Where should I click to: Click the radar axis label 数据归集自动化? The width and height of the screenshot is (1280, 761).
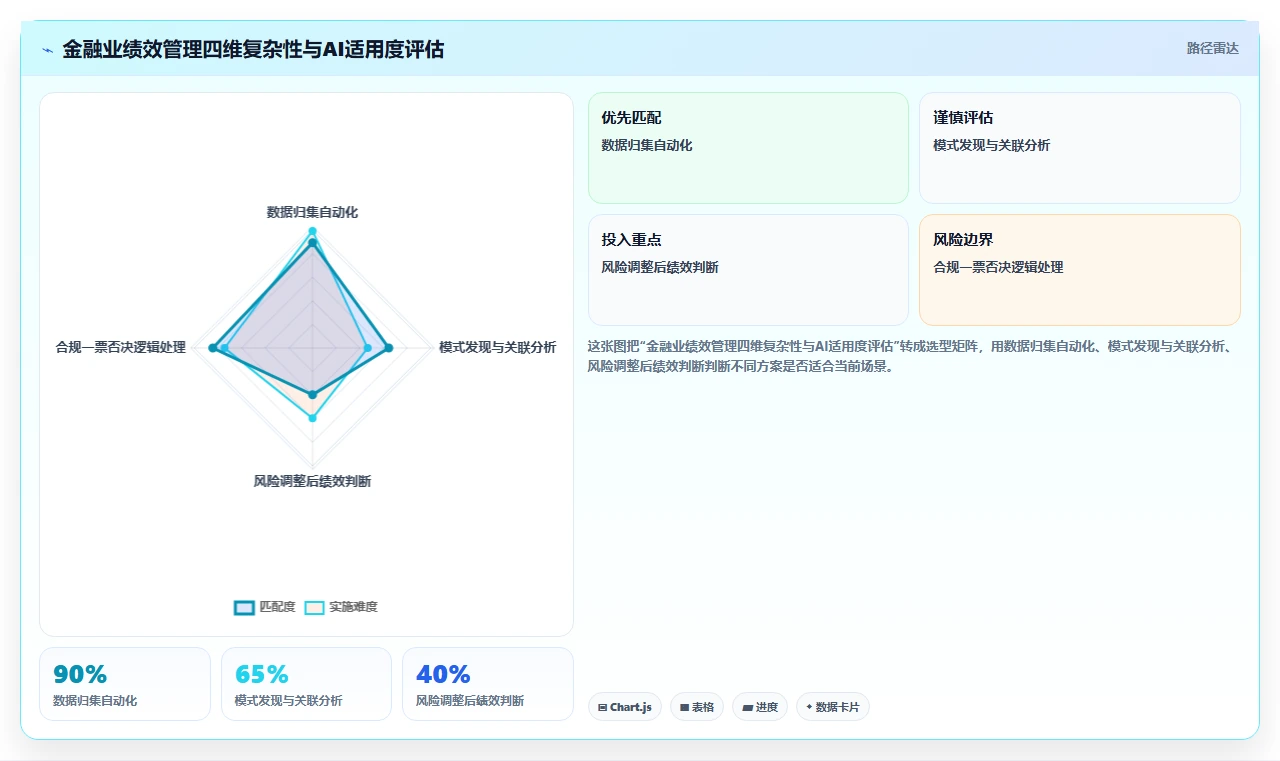tap(312, 212)
